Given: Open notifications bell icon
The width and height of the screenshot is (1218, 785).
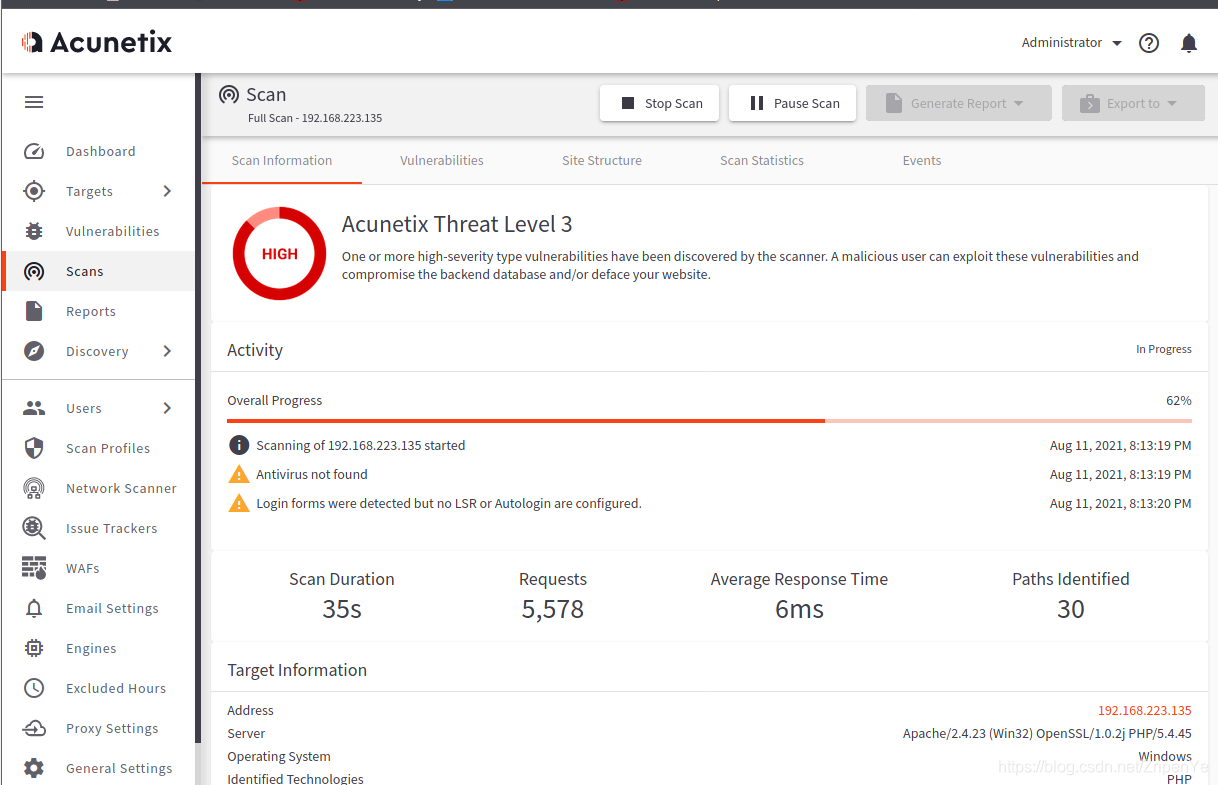Looking at the screenshot, I should [x=1189, y=43].
